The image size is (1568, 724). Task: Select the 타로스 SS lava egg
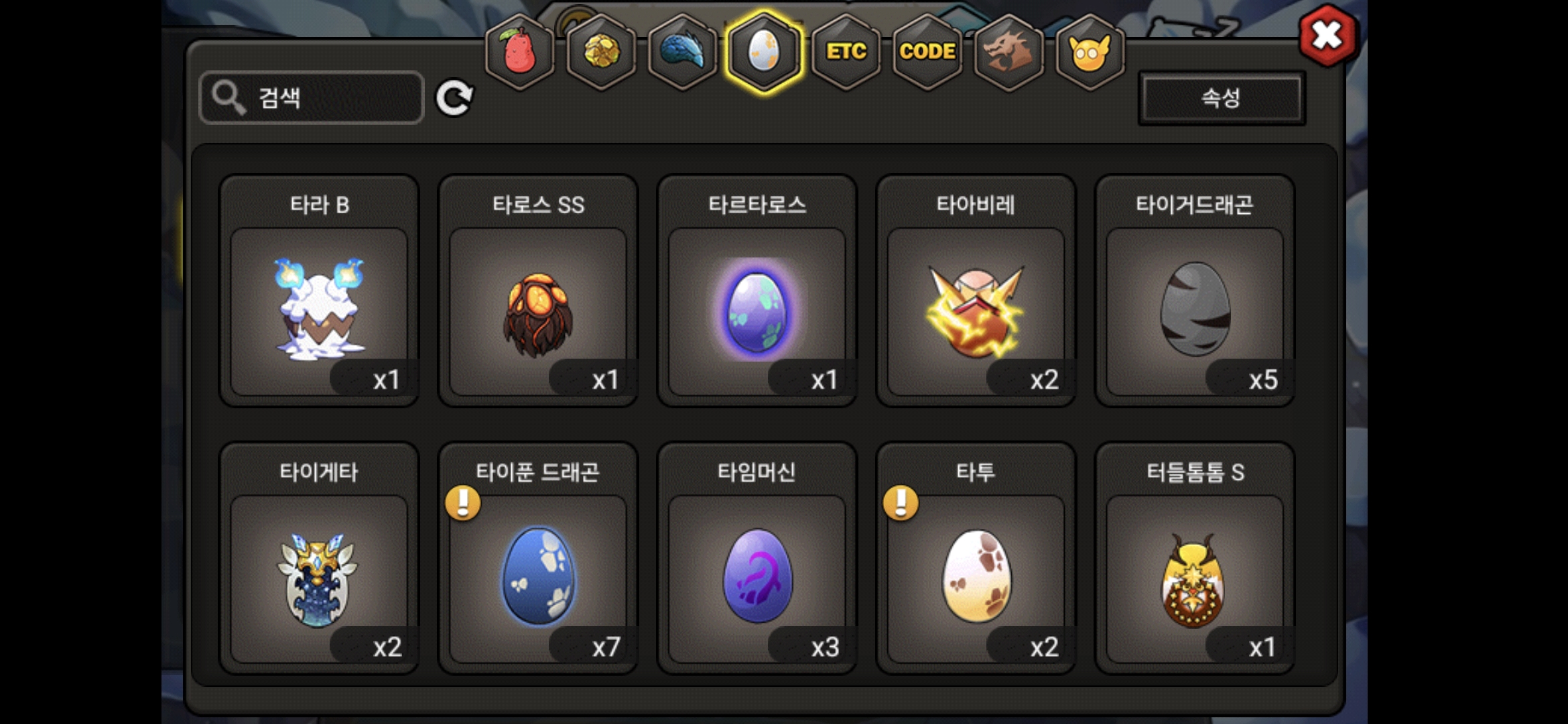(x=538, y=291)
